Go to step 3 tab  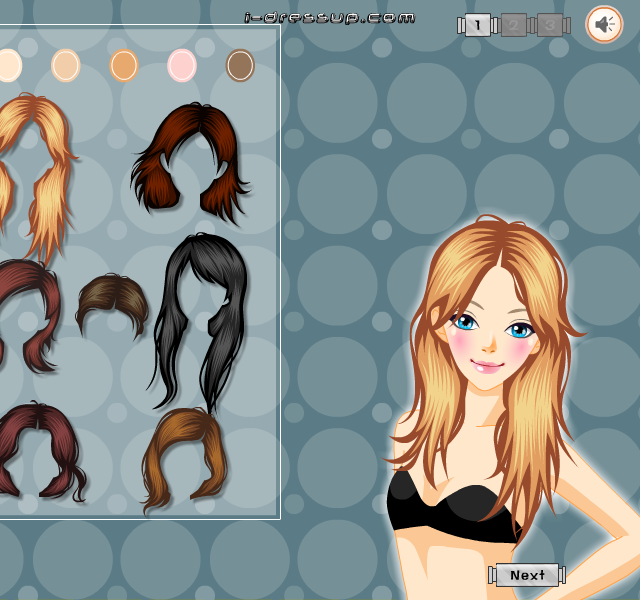click(x=549, y=25)
